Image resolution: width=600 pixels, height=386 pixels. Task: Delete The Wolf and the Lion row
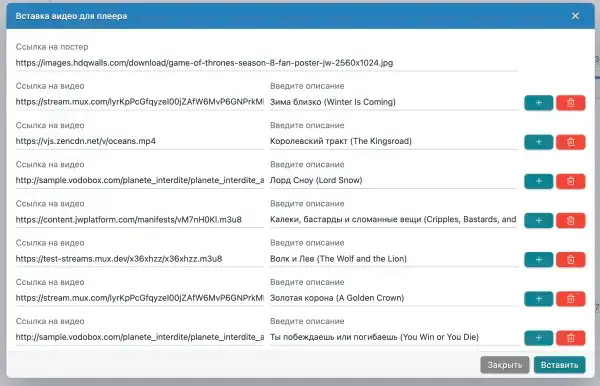571,259
